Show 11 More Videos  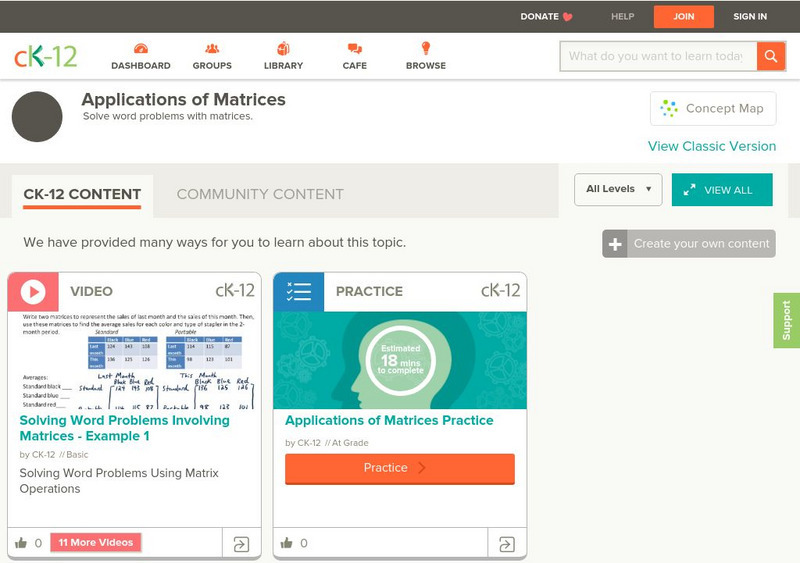click(x=96, y=542)
